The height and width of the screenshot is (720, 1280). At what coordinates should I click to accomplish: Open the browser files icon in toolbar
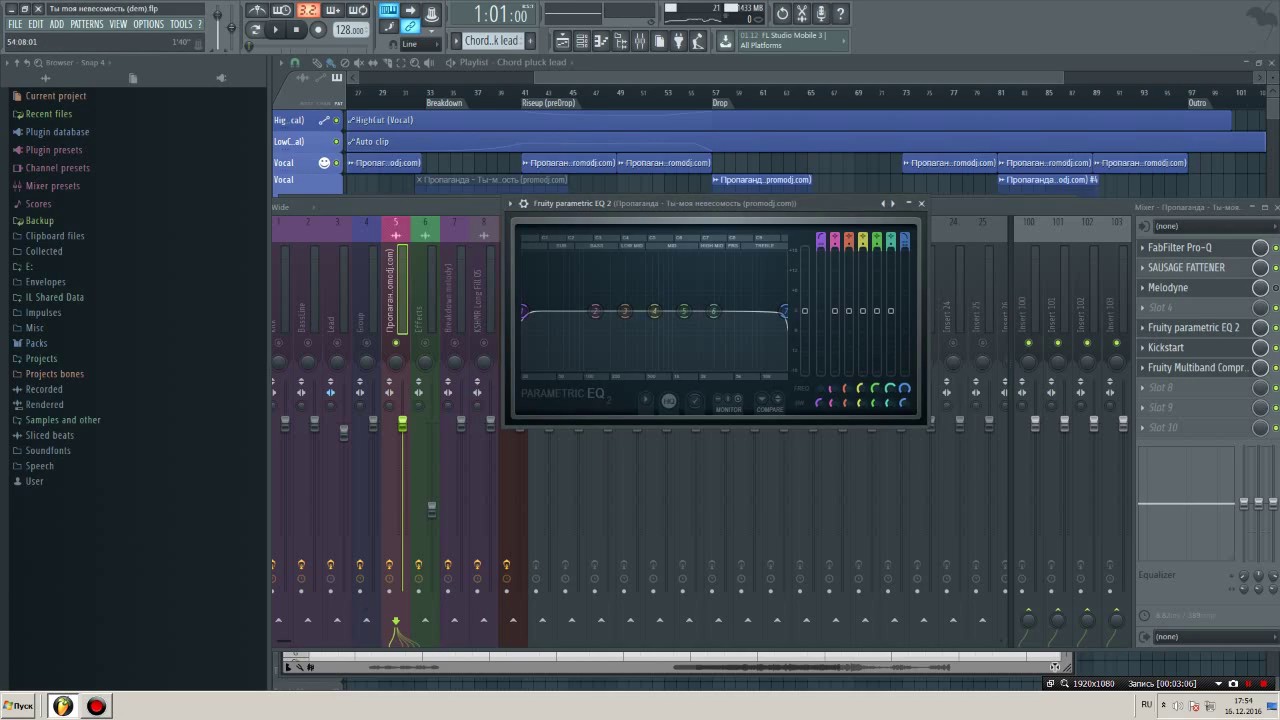tap(620, 41)
